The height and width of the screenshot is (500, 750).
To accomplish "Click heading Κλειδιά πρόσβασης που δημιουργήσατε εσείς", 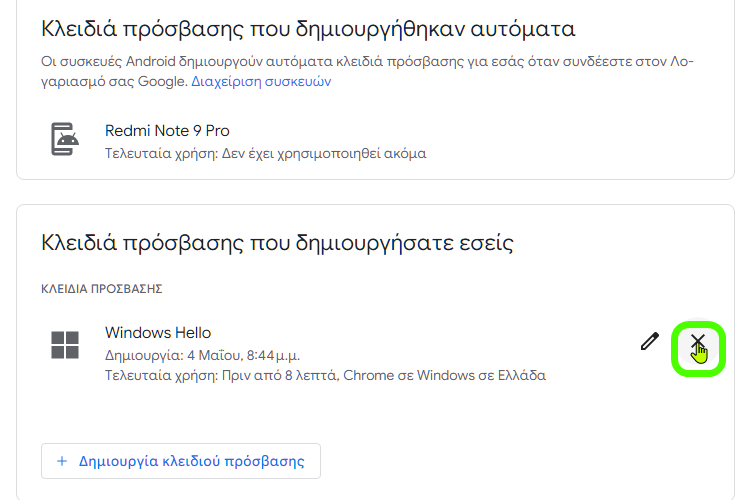I will coord(277,242).
